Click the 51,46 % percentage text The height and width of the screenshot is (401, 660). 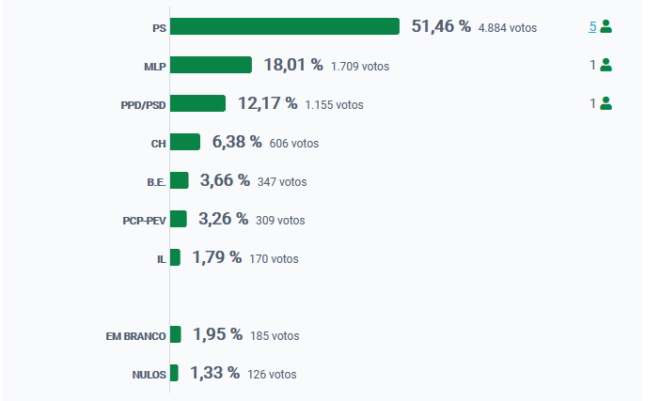pyautogui.click(x=441, y=27)
